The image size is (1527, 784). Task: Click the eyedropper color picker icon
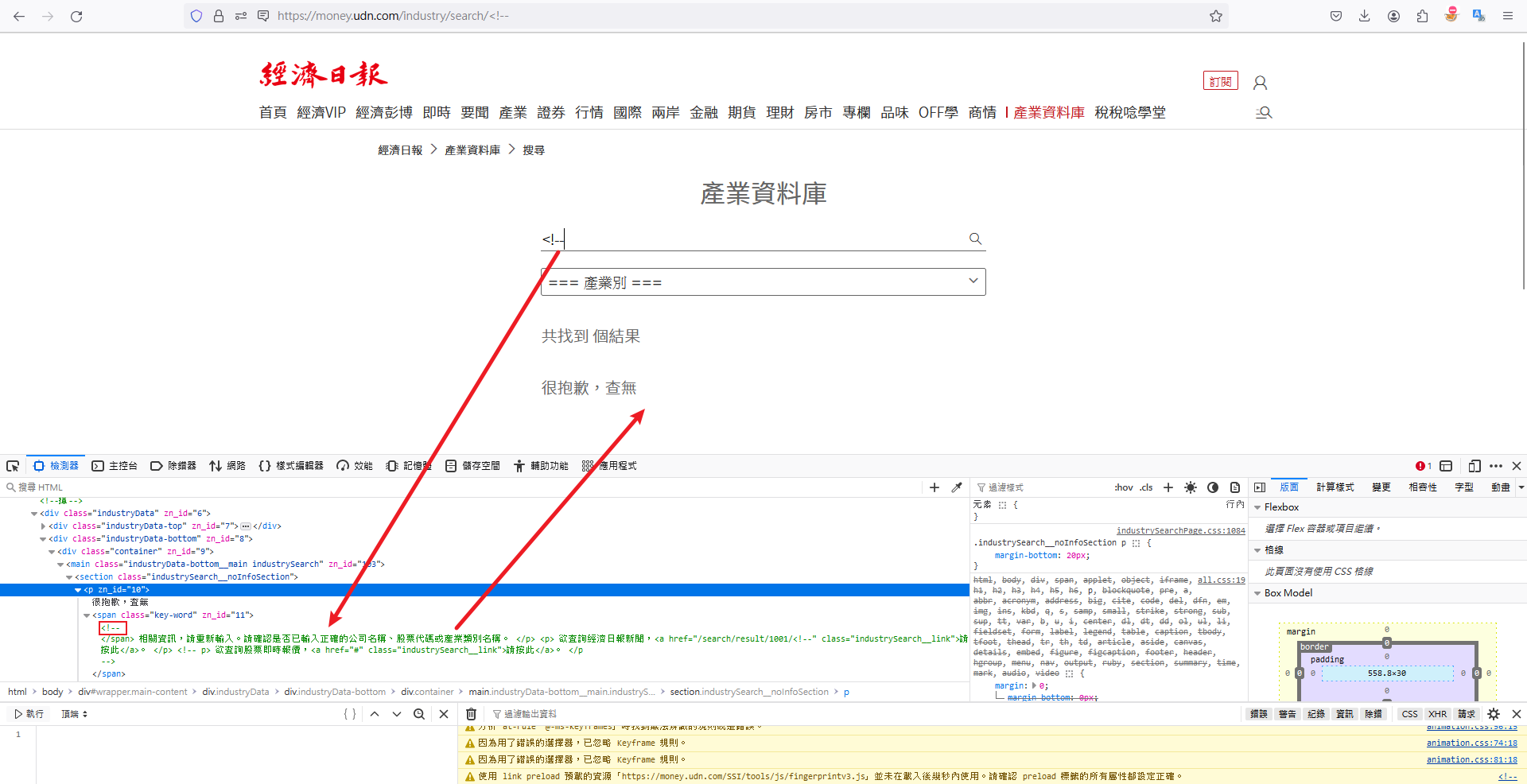coord(957,487)
